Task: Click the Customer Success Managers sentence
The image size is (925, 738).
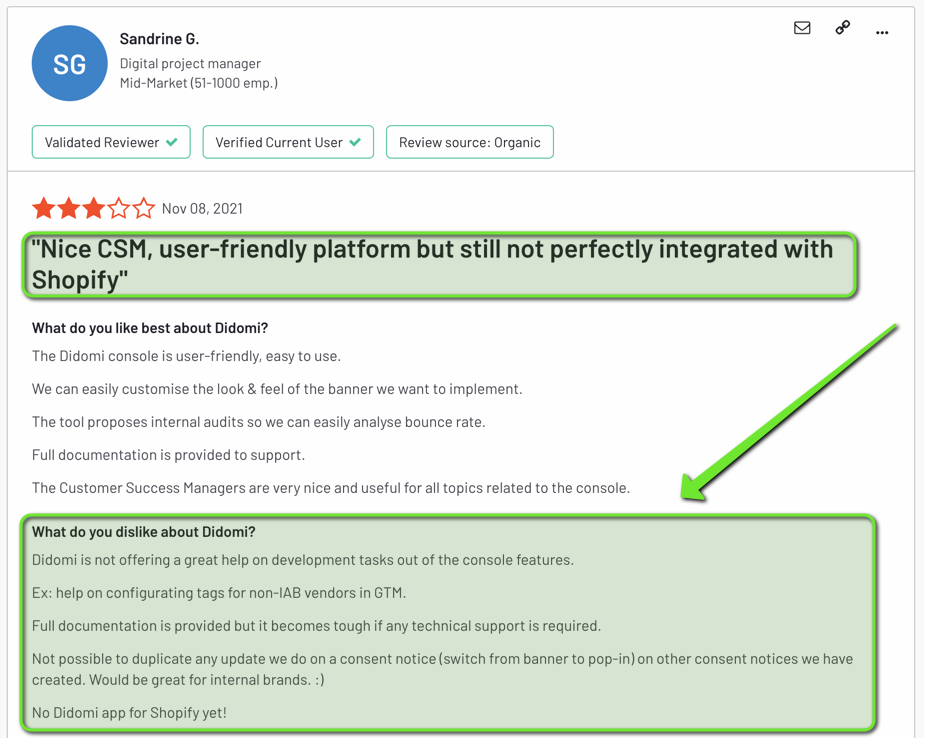Action: click(331, 488)
